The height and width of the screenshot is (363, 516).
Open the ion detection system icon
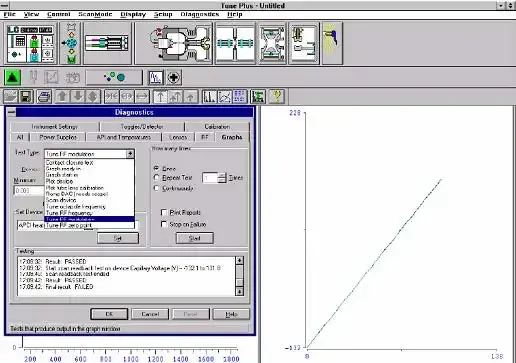(x=304, y=43)
